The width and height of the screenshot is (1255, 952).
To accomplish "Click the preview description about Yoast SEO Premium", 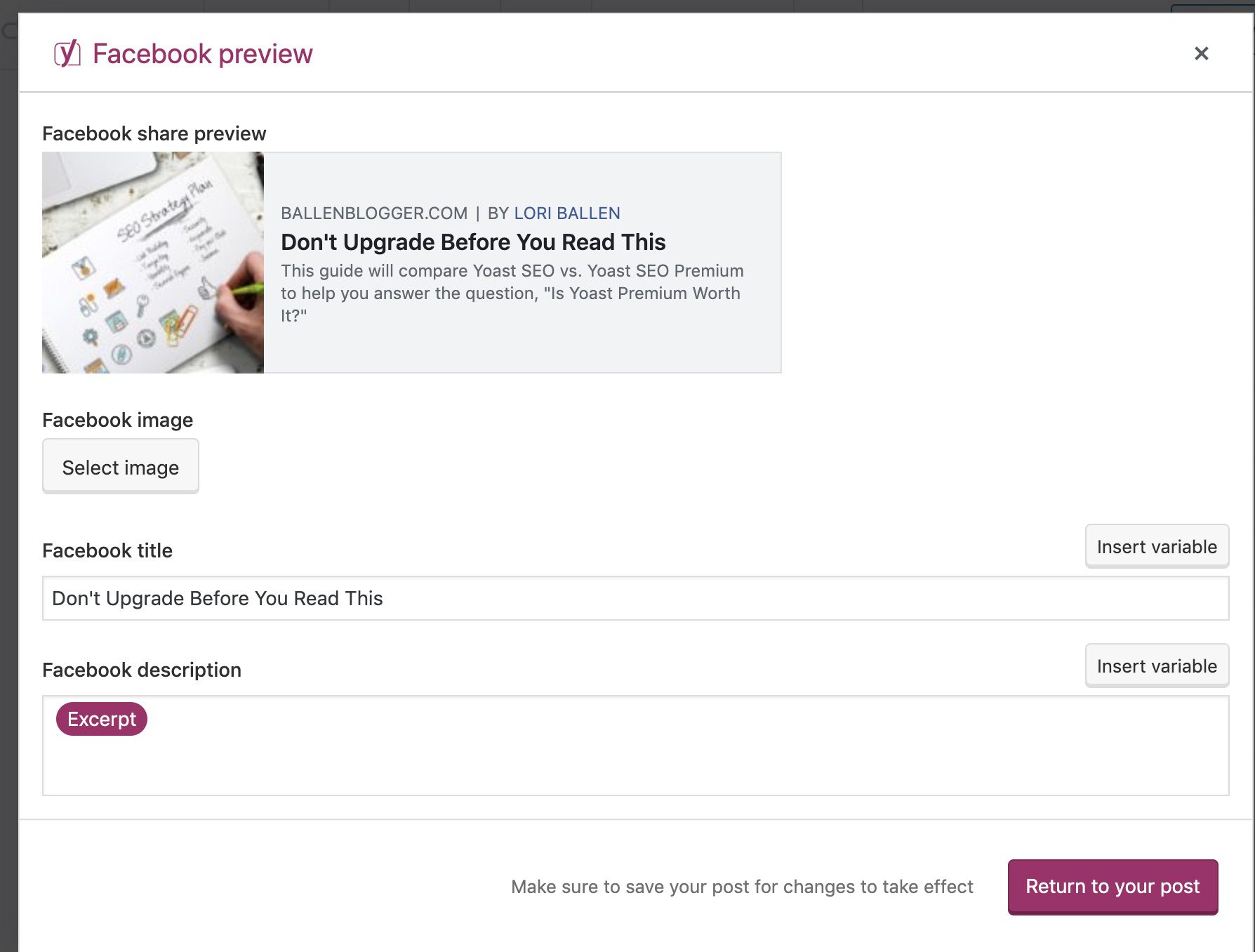I will pyautogui.click(x=512, y=293).
